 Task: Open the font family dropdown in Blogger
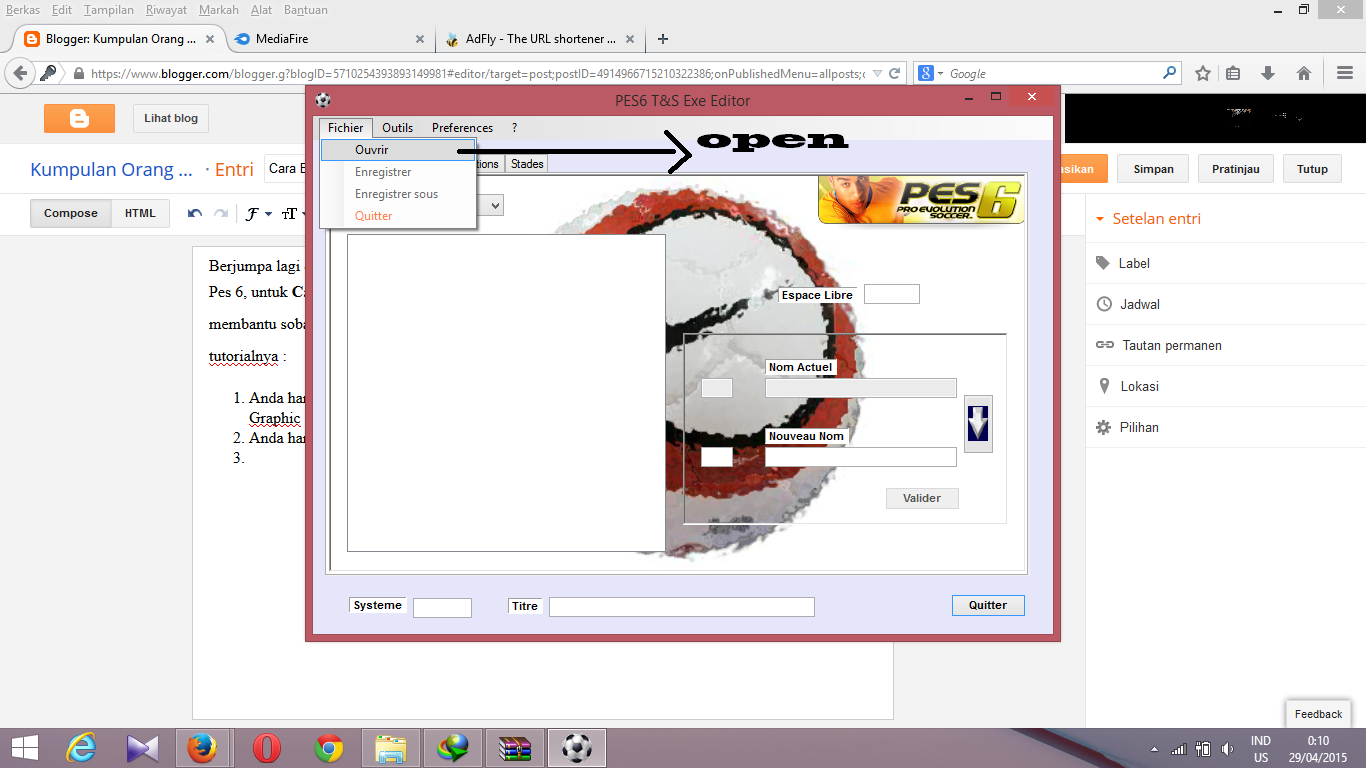click(x=258, y=214)
